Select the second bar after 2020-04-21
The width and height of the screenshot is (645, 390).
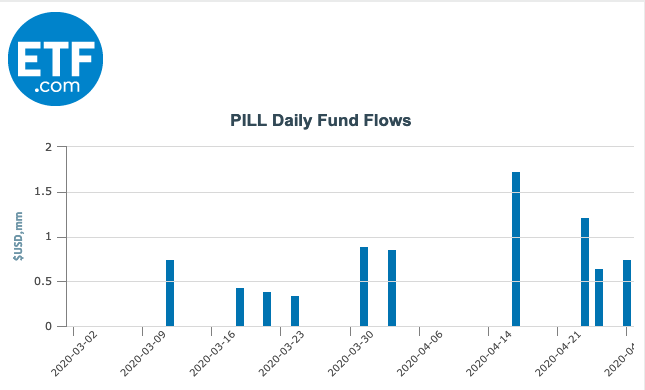pos(599,297)
